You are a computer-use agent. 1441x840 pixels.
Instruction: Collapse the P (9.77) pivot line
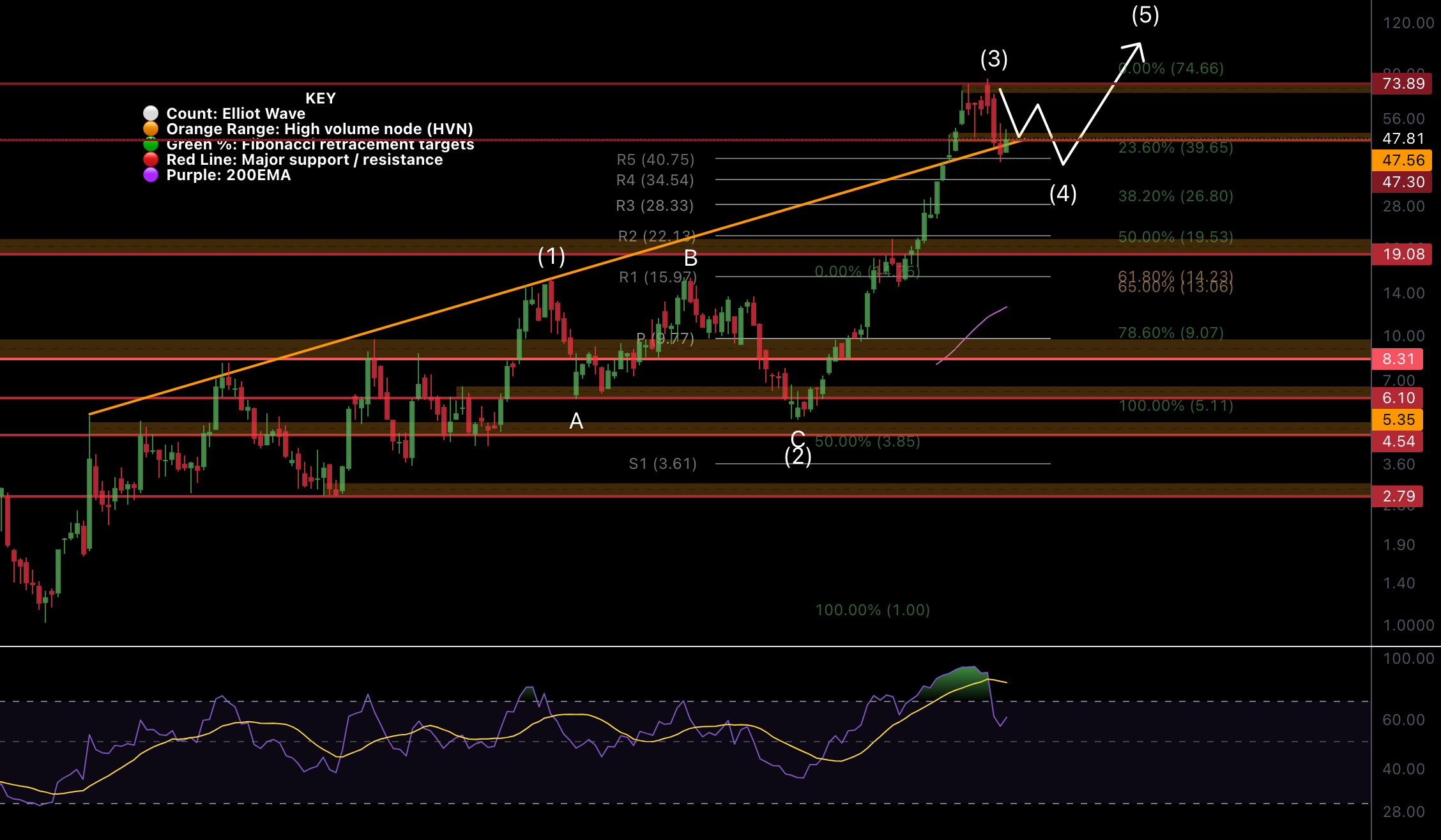point(664,339)
